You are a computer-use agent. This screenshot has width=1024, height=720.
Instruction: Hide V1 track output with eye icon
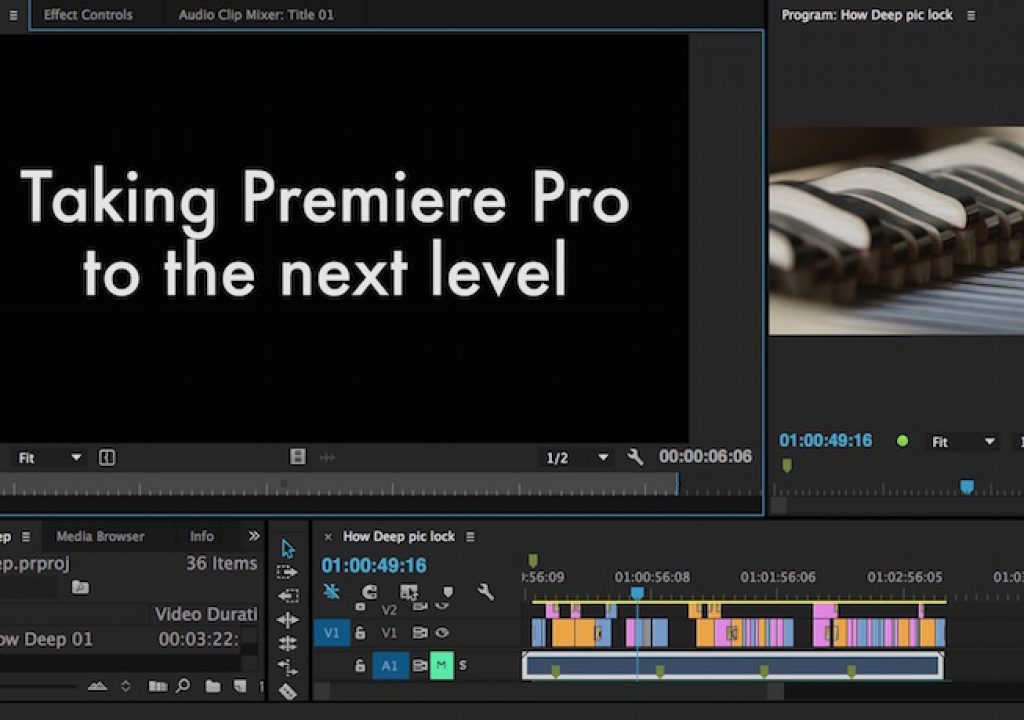pyautogui.click(x=442, y=632)
